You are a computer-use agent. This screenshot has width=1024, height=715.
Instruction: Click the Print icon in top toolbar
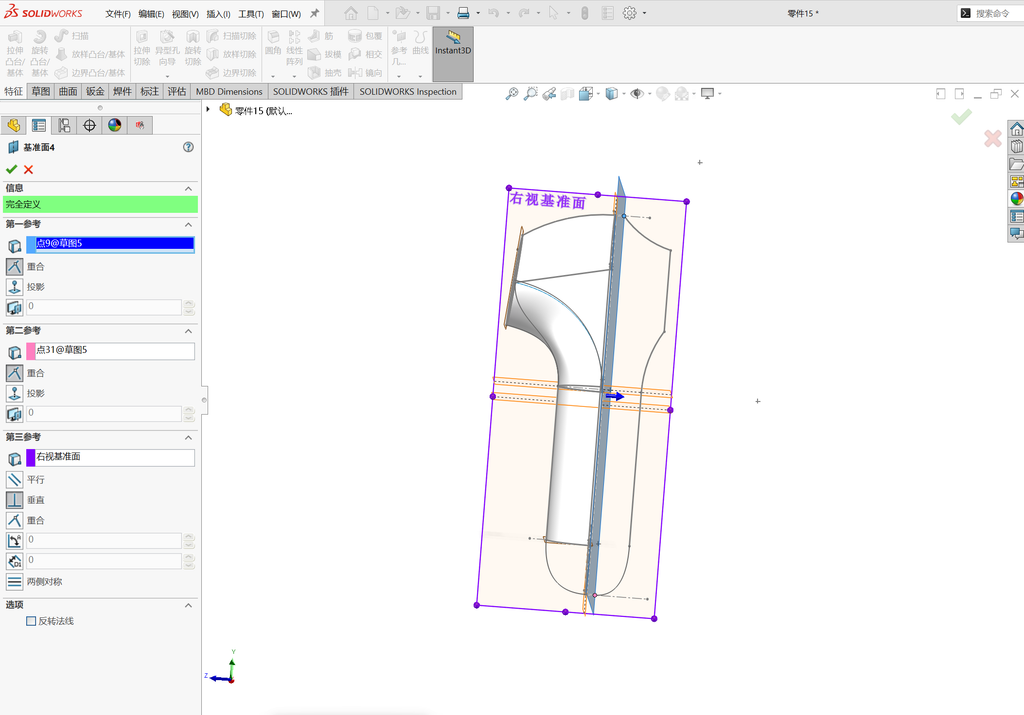pyautogui.click(x=463, y=13)
